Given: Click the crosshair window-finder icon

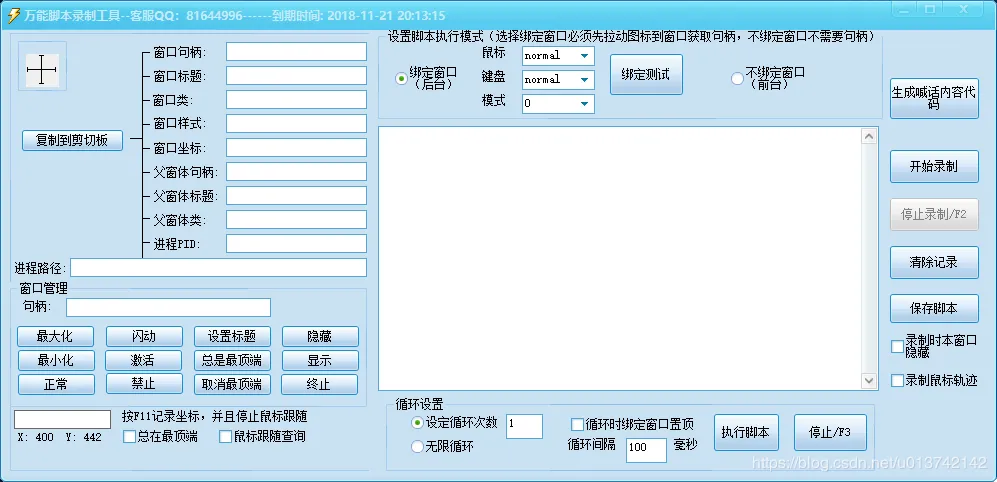Looking at the screenshot, I should [42, 70].
